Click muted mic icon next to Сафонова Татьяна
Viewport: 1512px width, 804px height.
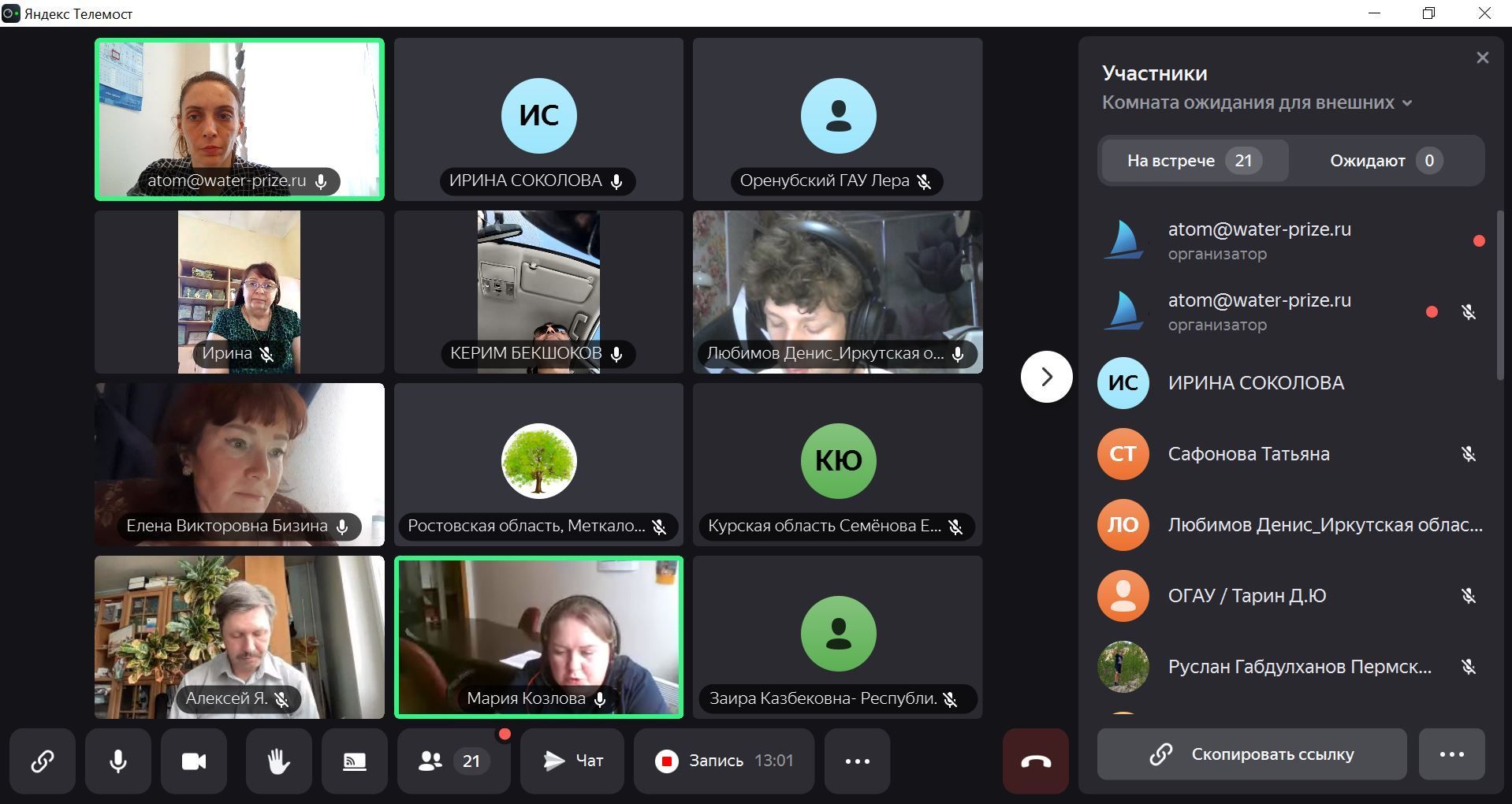[1468, 454]
